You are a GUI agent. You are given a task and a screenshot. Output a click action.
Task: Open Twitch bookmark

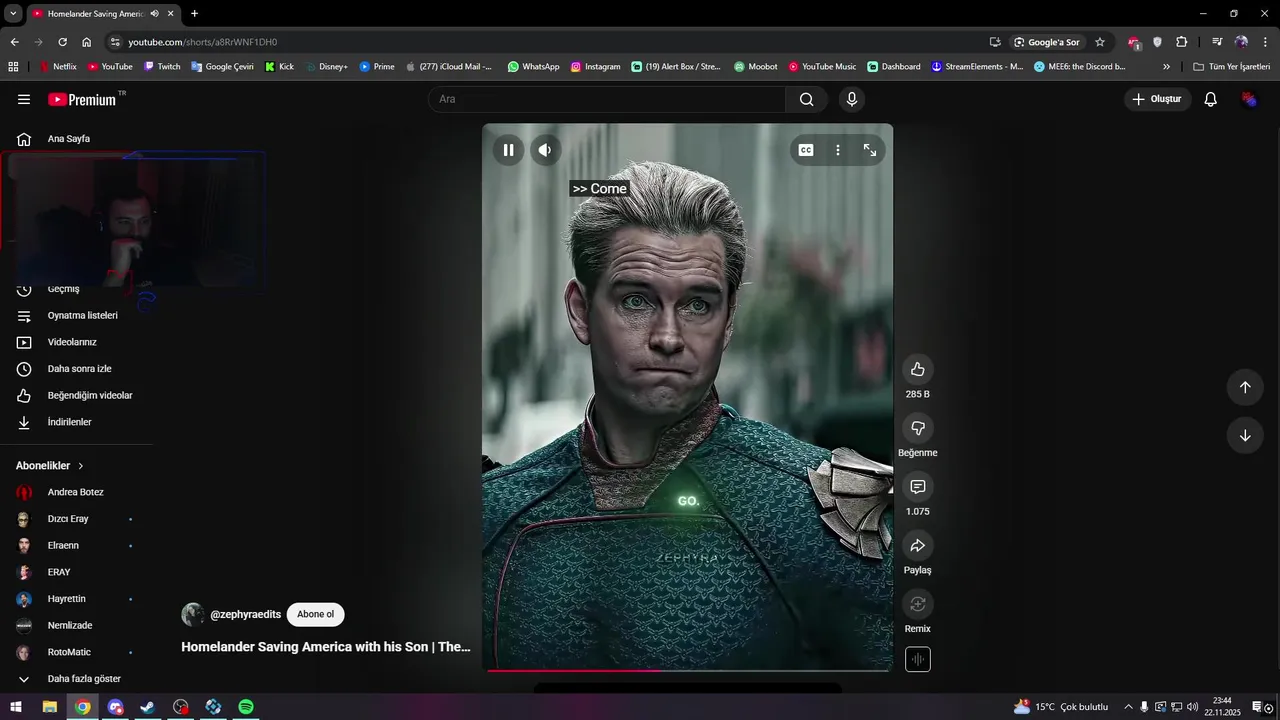[162, 66]
